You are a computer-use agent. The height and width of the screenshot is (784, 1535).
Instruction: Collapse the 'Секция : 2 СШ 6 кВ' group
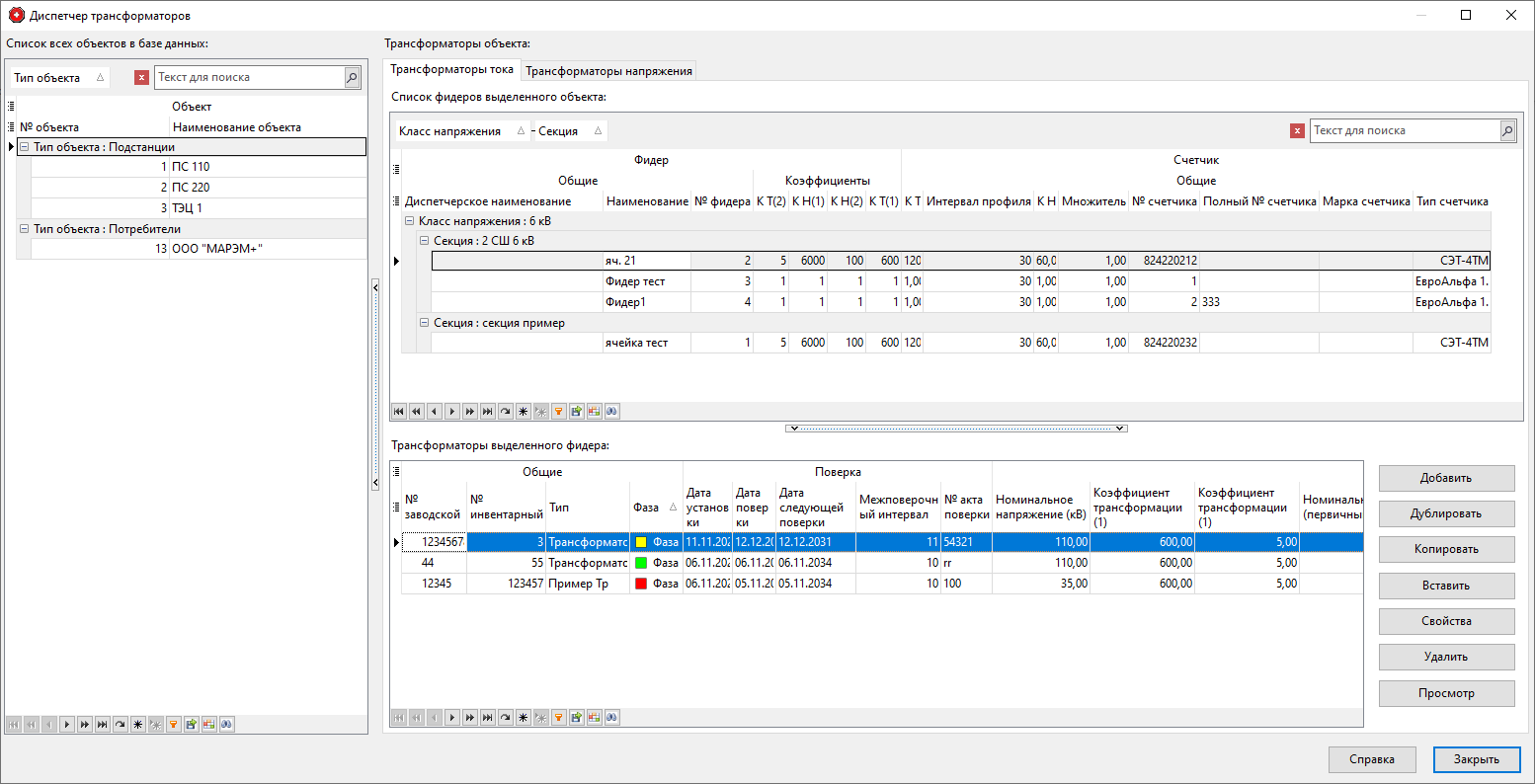(425, 240)
